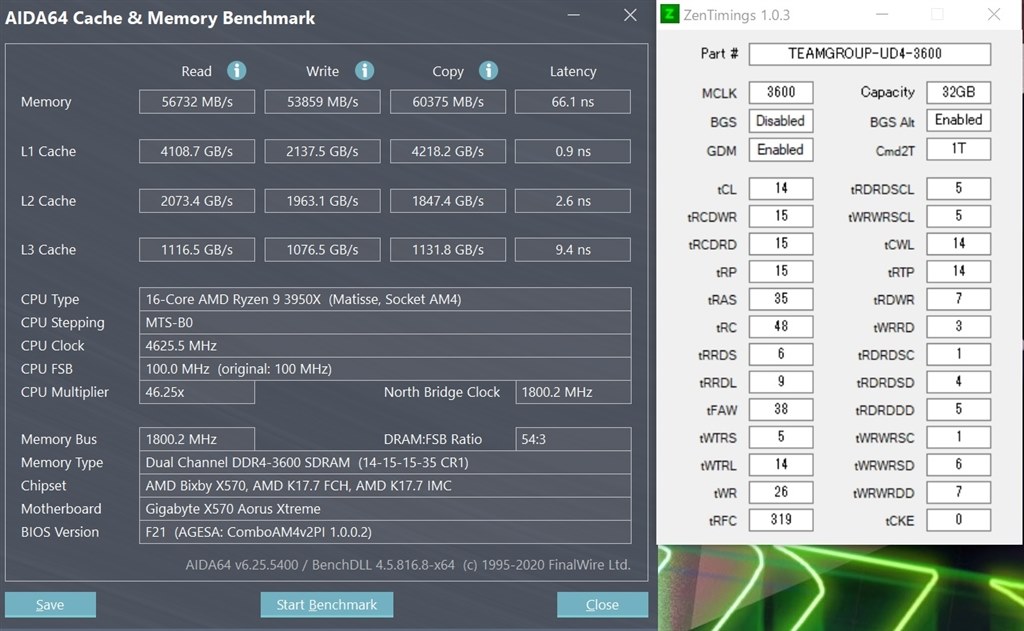
Task: Click ZenTimings Part # field TEAMGROUP-UD4-3600
Action: pos(869,54)
